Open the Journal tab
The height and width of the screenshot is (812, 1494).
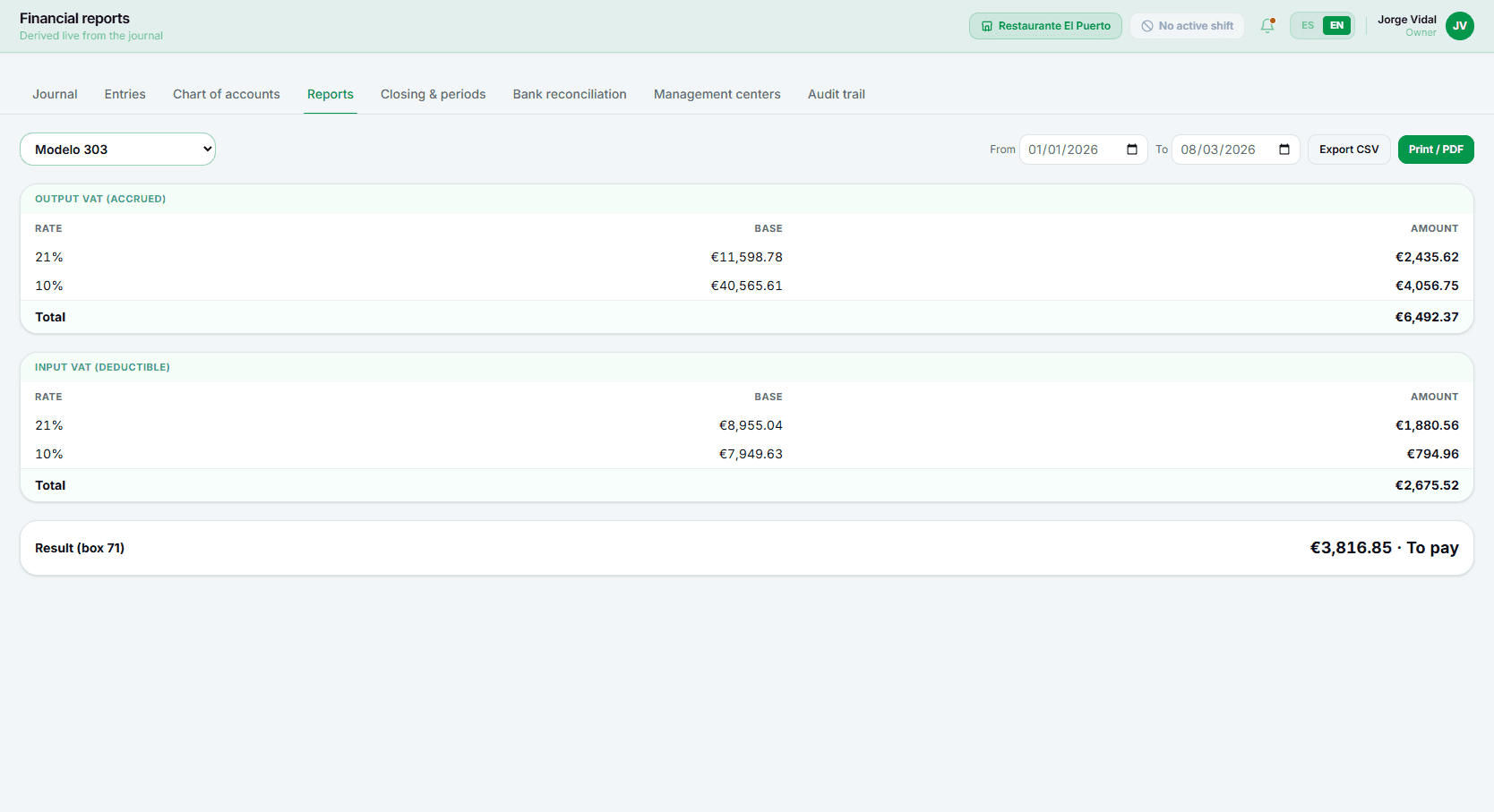point(55,94)
